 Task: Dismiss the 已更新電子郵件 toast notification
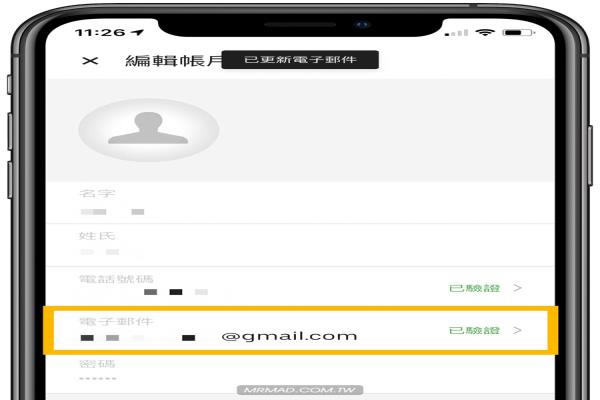(x=300, y=60)
